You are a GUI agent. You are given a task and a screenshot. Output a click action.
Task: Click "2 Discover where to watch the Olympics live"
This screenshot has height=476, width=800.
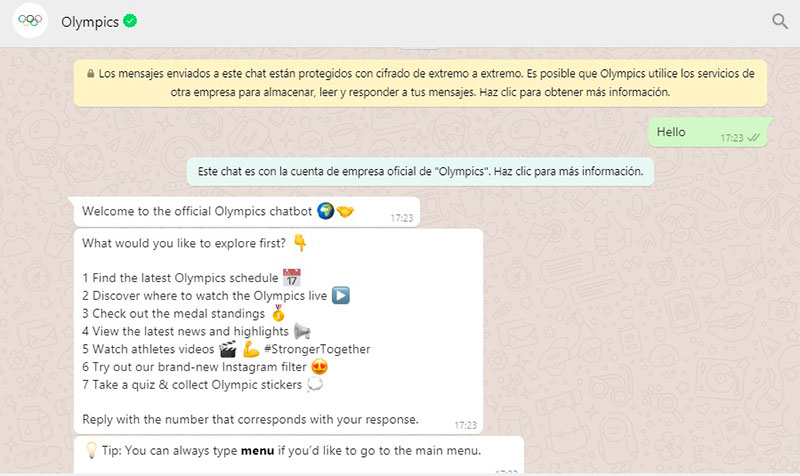[x=205, y=296]
